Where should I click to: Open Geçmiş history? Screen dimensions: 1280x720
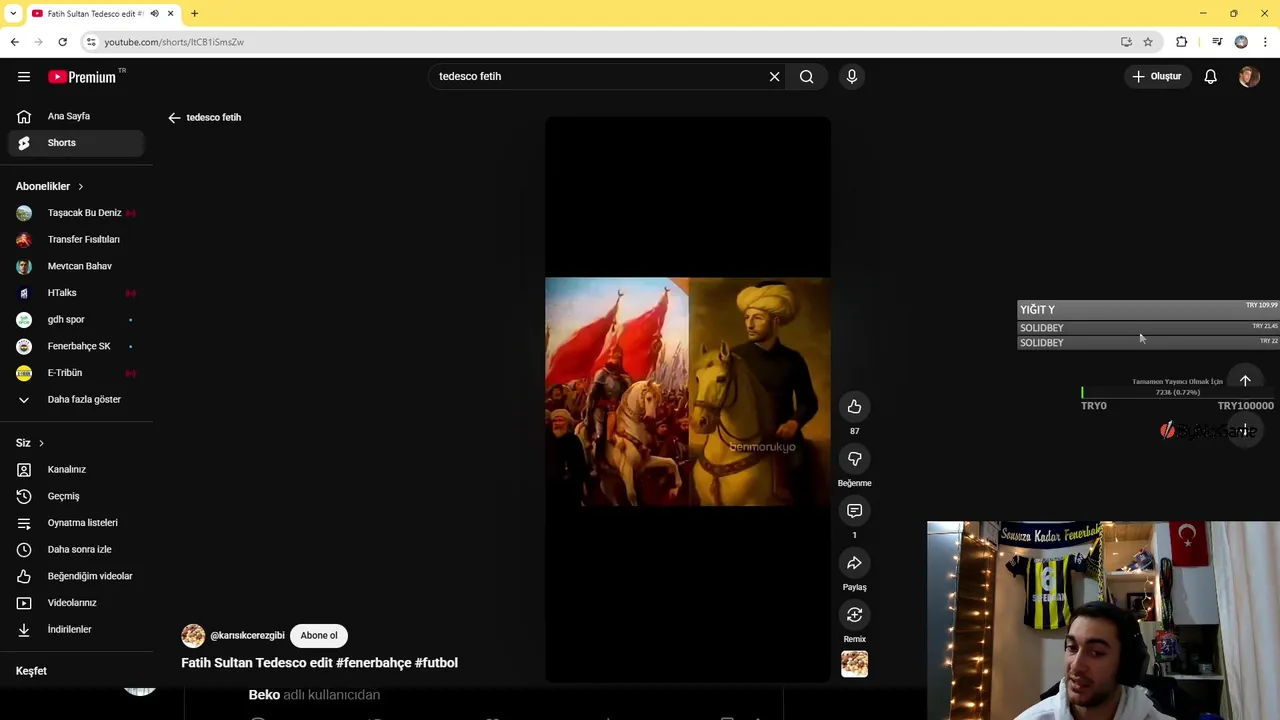click(x=76, y=496)
